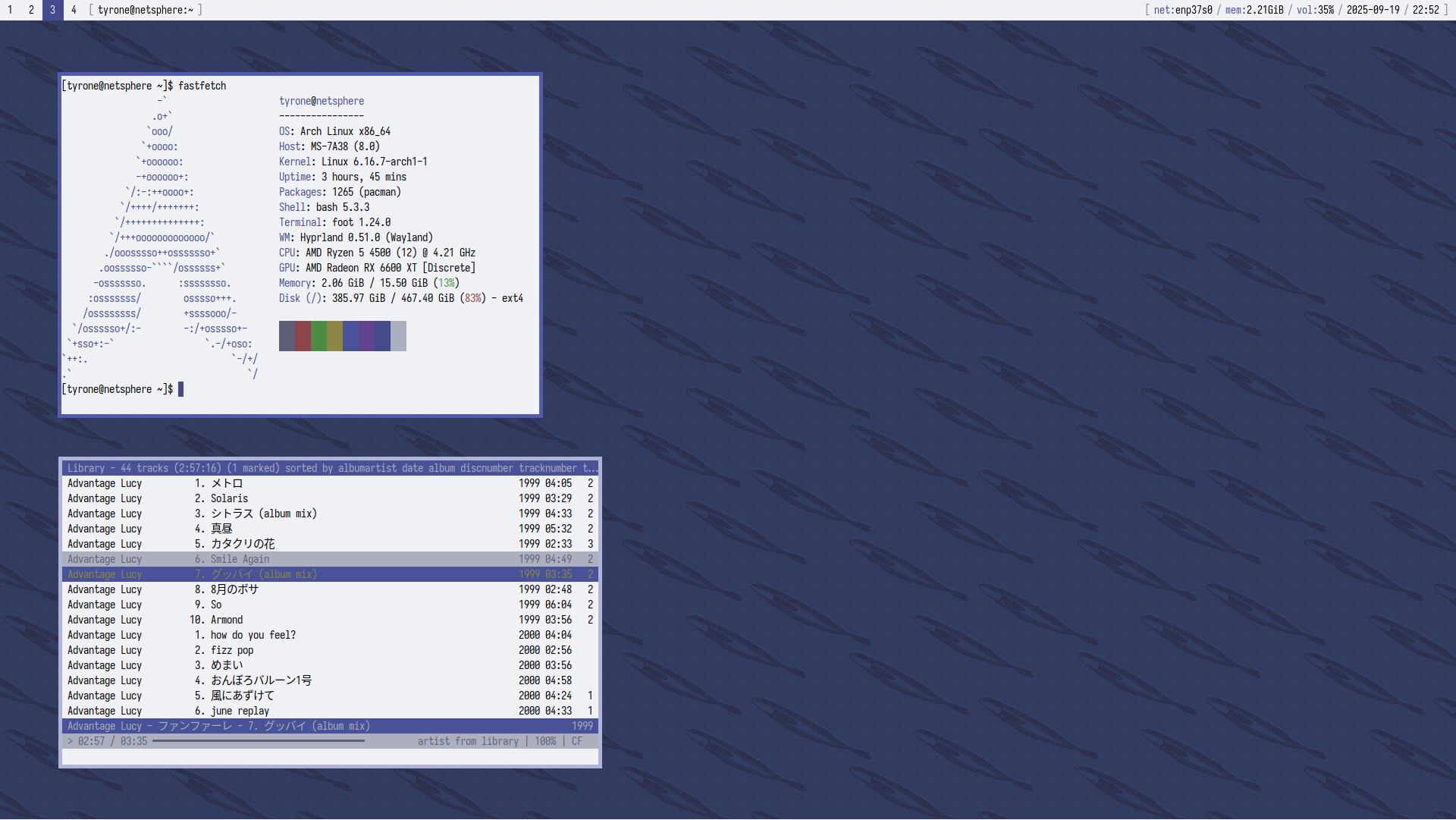This screenshot has height=820, width=1456.
Task: Click the green color block in fastfetch
Action: (318, 336)
